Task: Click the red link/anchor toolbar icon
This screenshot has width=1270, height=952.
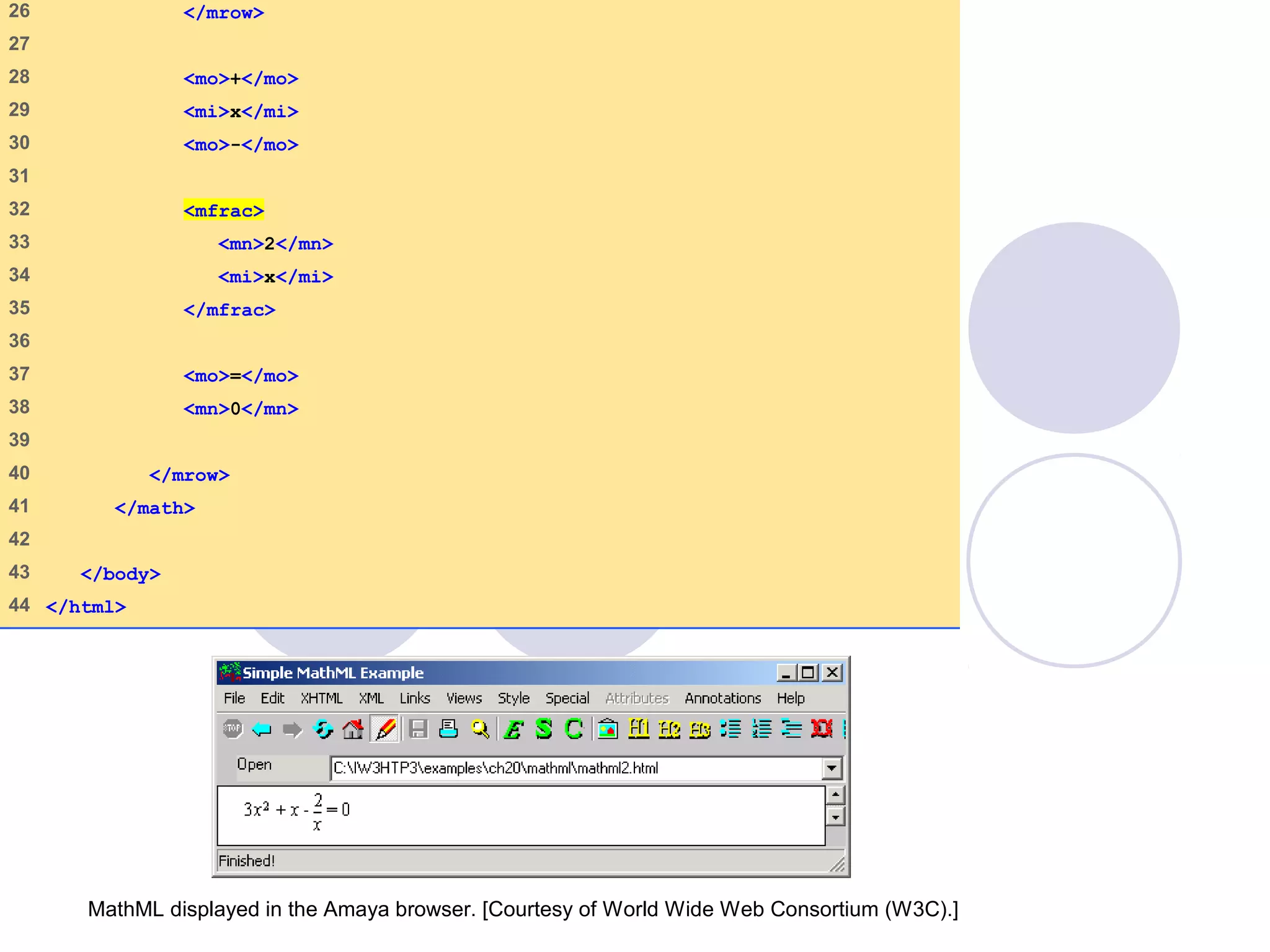Action: [x=822, y=729]
